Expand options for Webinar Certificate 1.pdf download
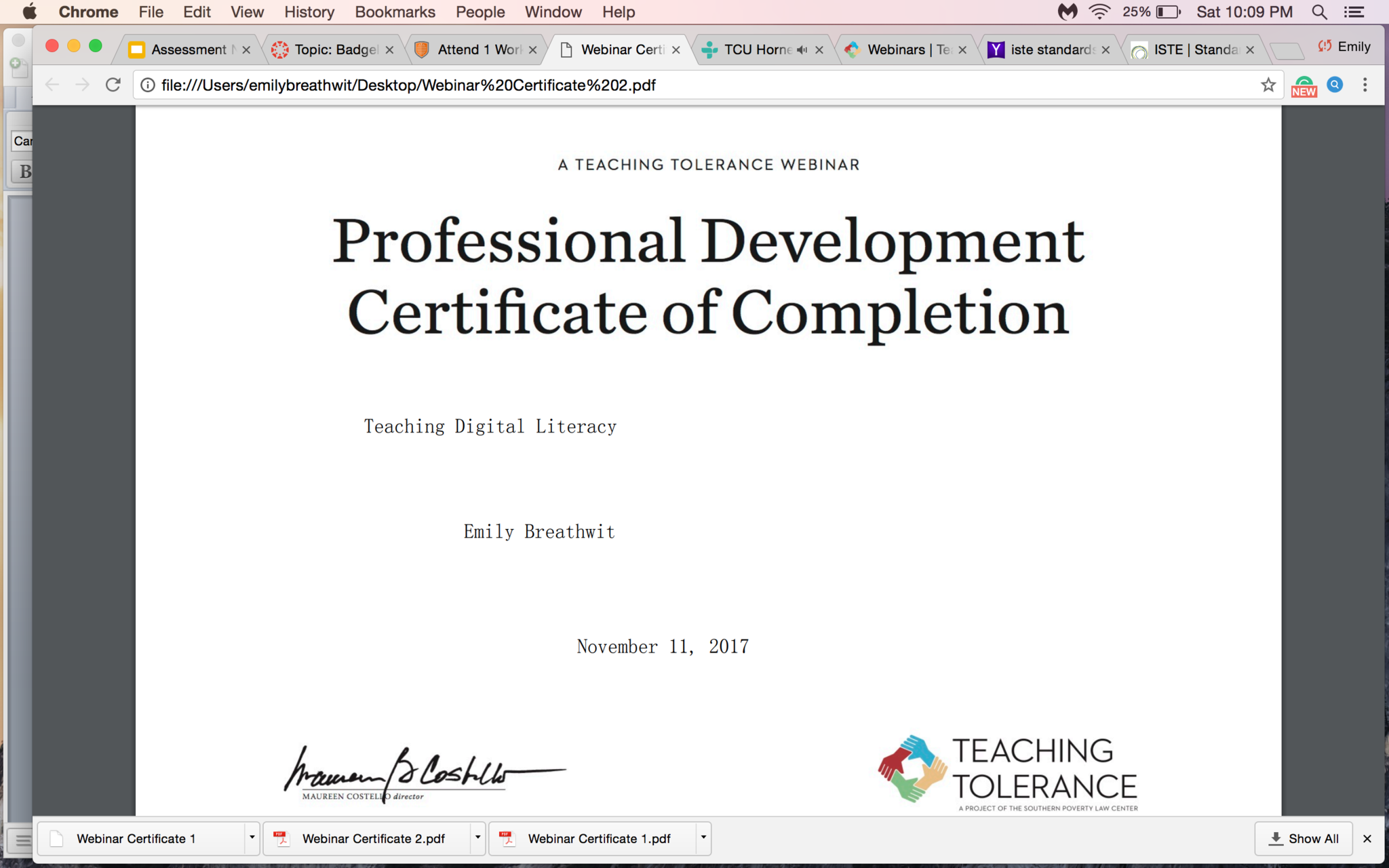1389x868 pixels. click(x=703, y=837)
